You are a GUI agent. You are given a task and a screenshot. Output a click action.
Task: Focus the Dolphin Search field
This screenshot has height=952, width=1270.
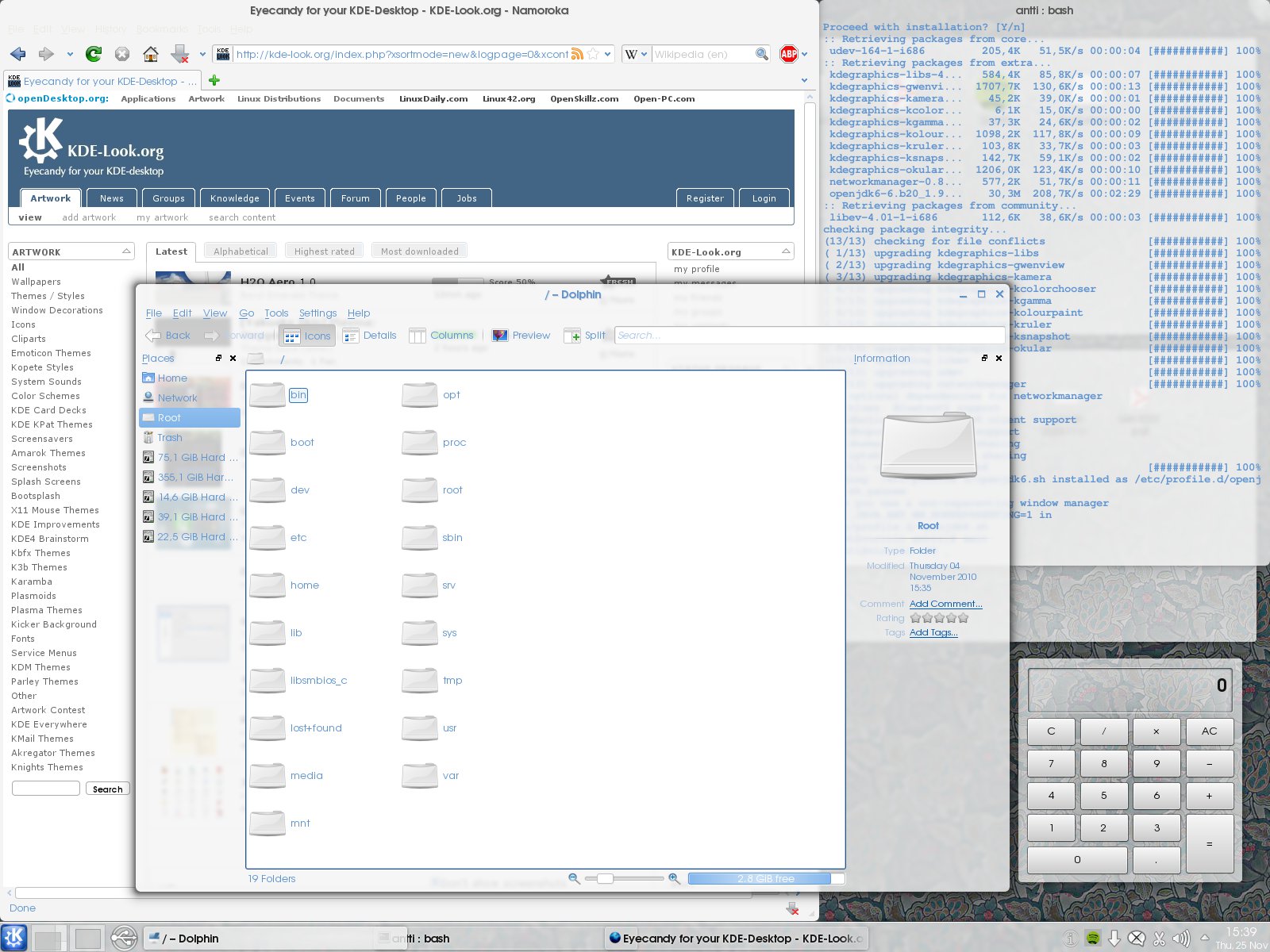point(809,336)
